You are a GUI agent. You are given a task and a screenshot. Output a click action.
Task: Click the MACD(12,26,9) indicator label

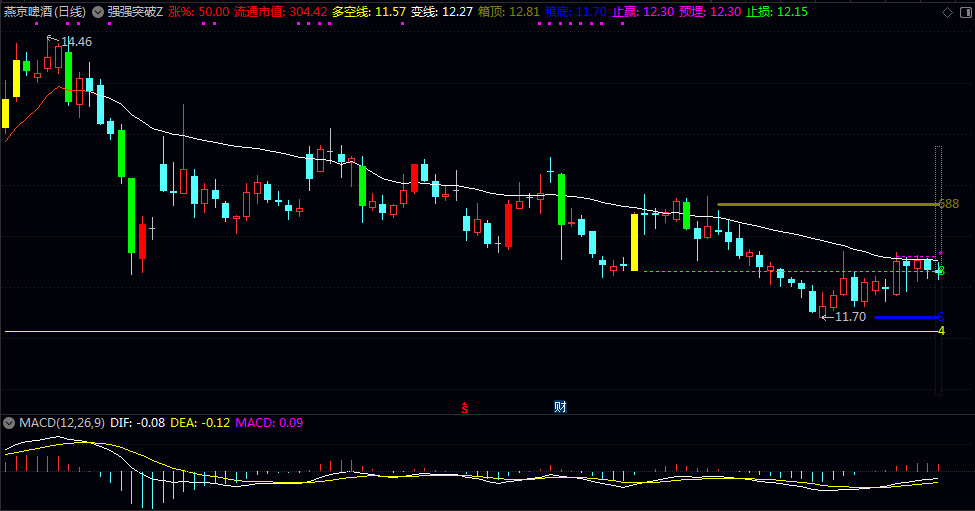pos(62,423)
